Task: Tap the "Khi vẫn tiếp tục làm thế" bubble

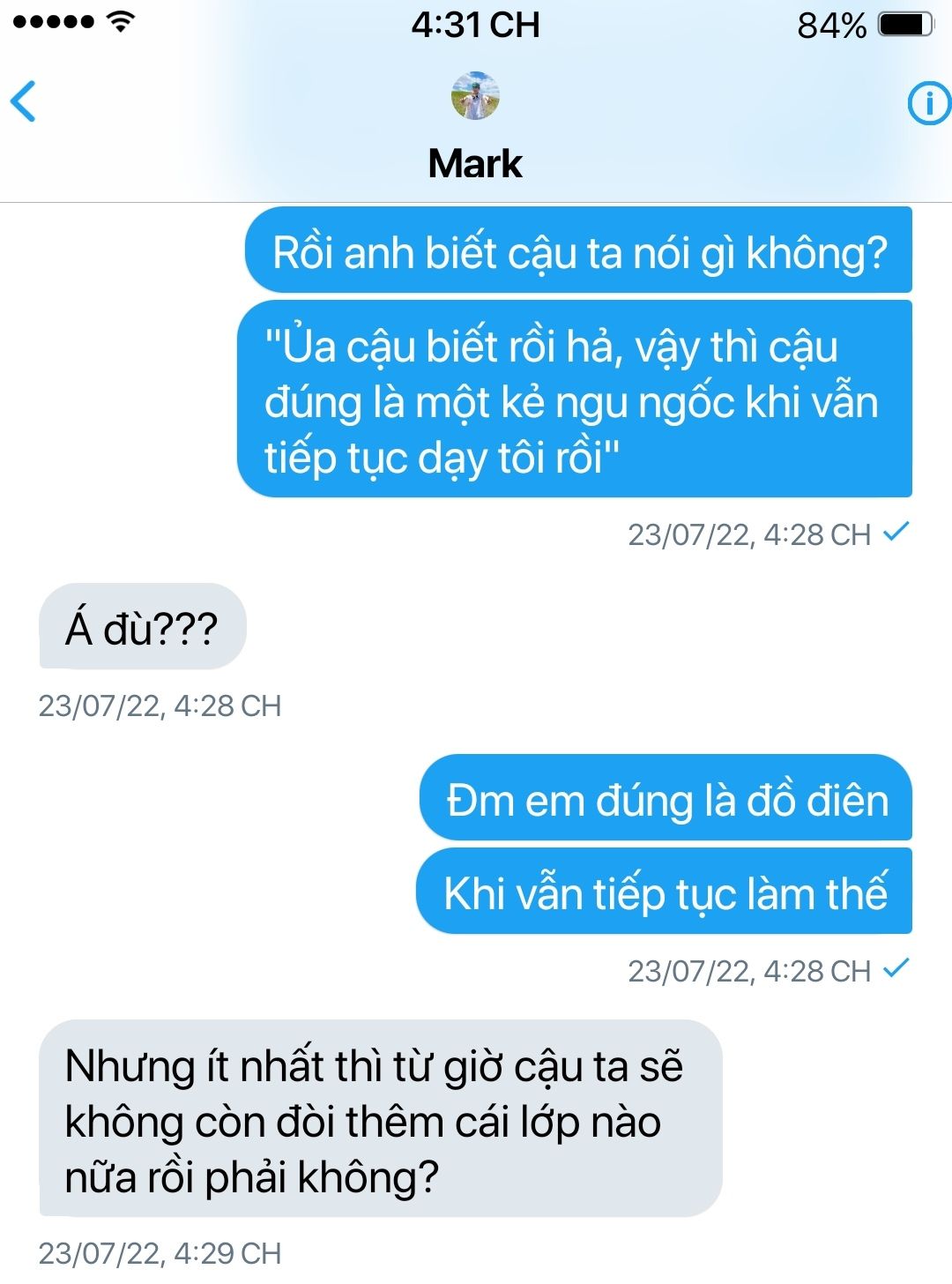Action: click(x=664, y=891)
